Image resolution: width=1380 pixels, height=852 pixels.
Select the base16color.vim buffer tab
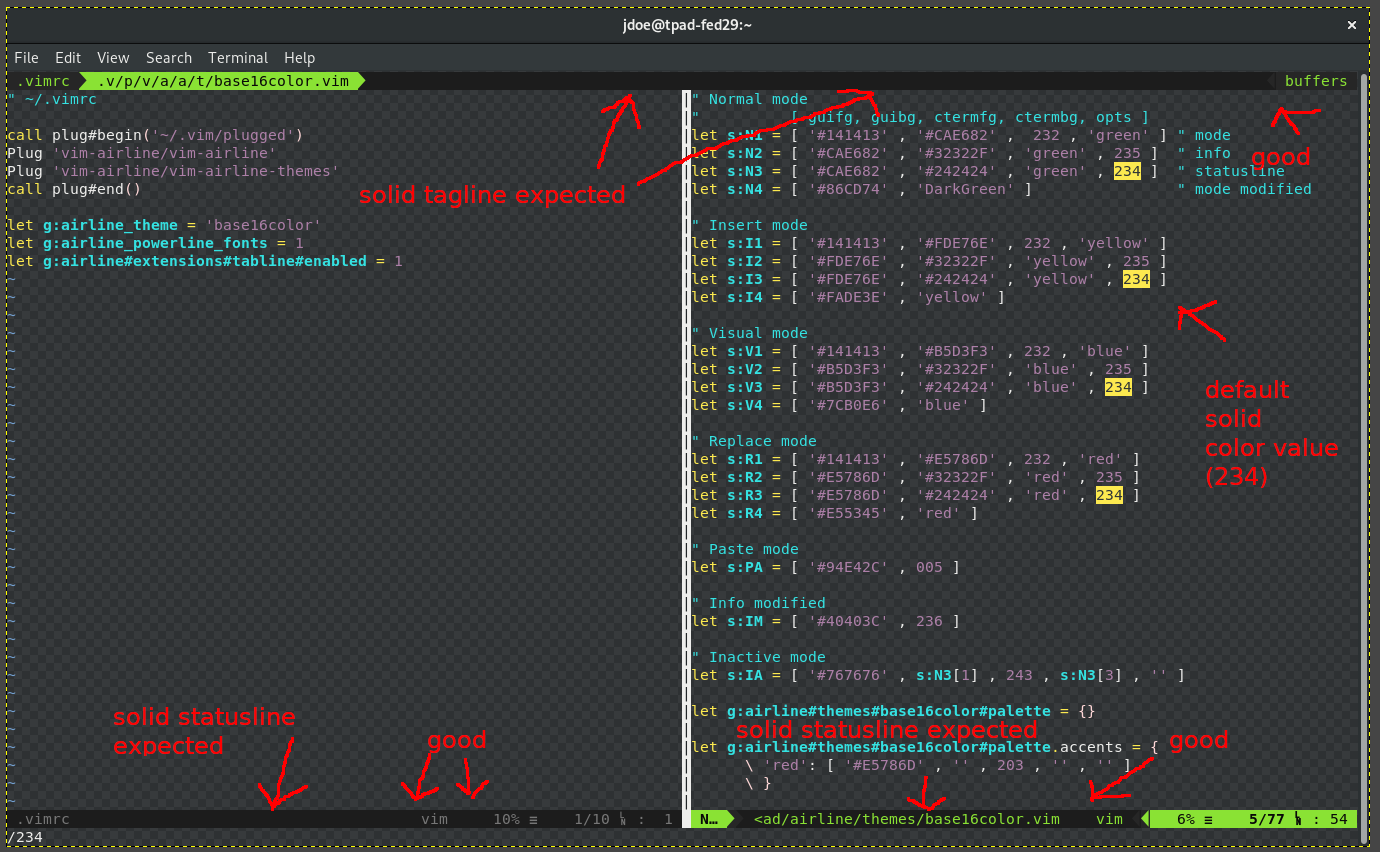222,81
